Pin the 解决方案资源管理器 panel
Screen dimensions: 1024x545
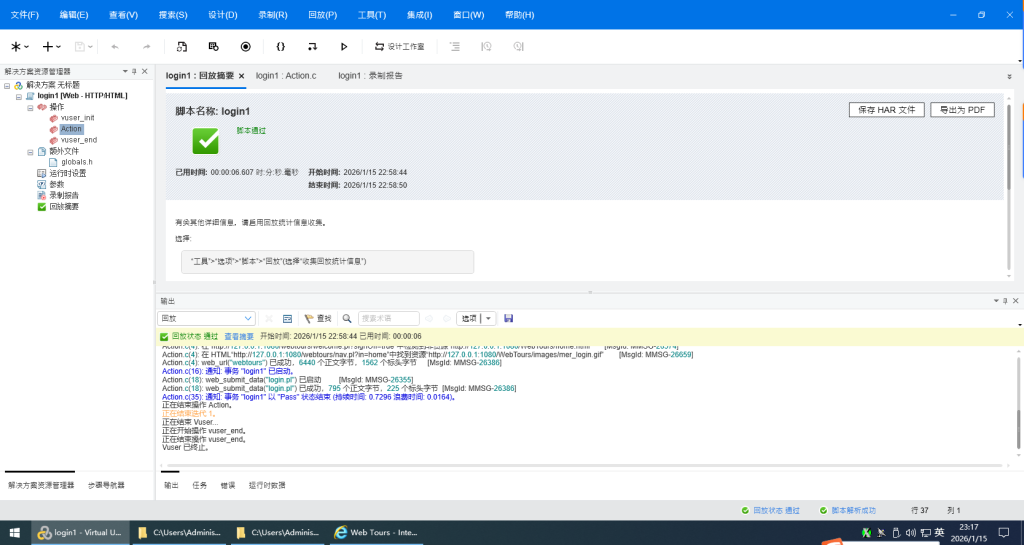[x=134, y=71]
